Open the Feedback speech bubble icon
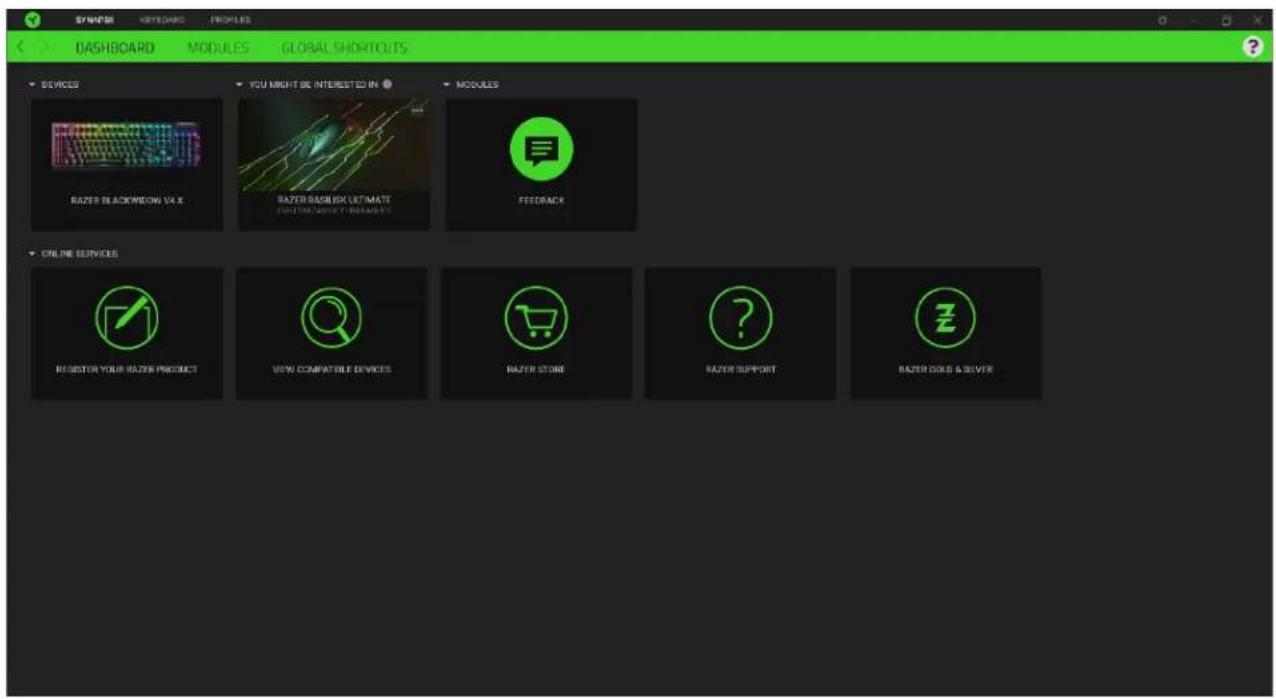 pos(541,149)
